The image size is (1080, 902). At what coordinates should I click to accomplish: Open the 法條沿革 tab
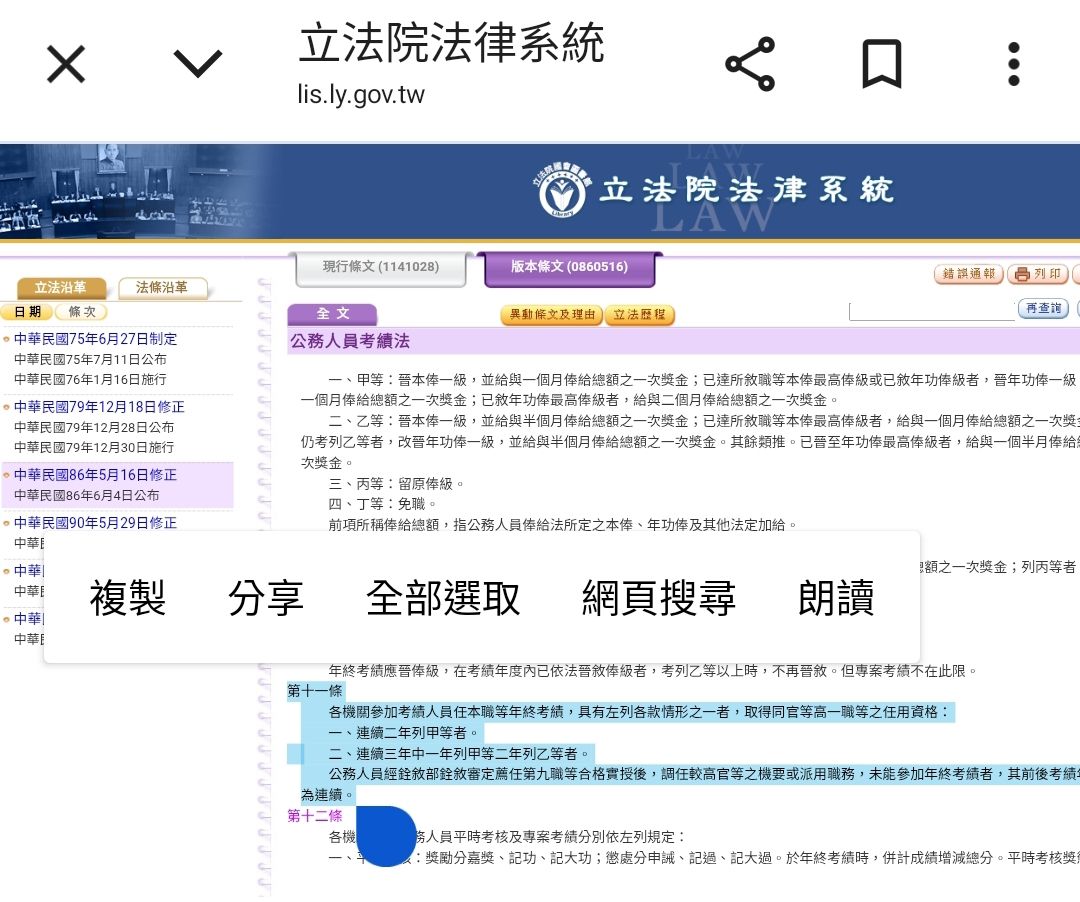[x=162, y=288]
